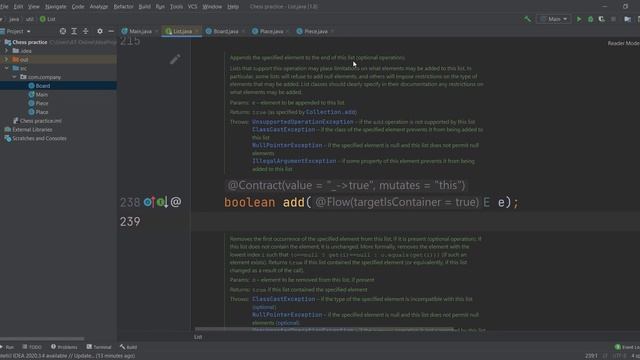Click ClassCastException link under add method docs
Screen dimensions: 640x360
coord(283,129)
